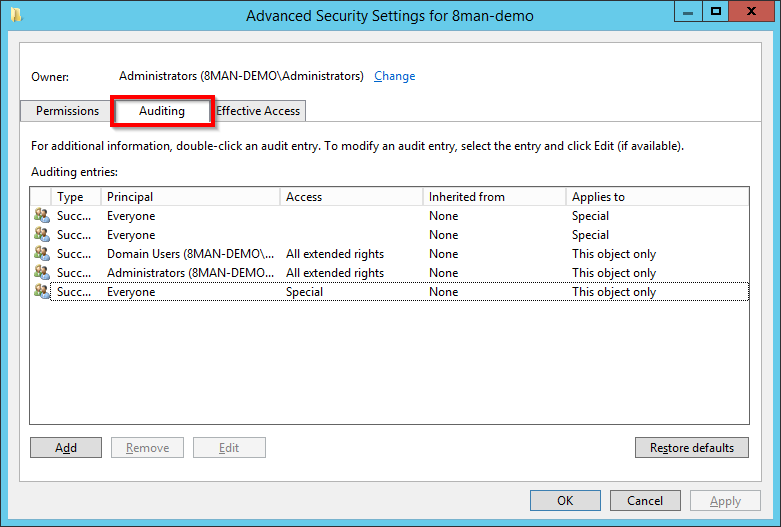Sort entries by Principal column header
The height and width of the screenshot is (527, 781).
pyautogui.click(x=190, y=197)
